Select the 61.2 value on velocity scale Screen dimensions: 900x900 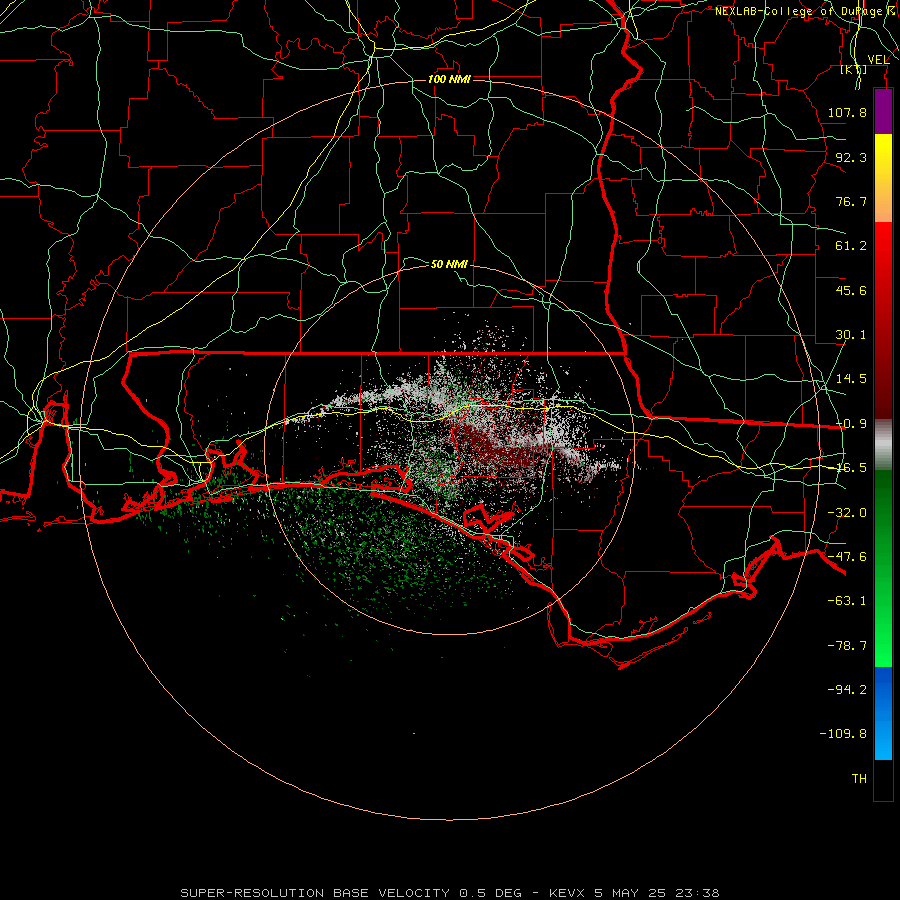click(851, 246)
